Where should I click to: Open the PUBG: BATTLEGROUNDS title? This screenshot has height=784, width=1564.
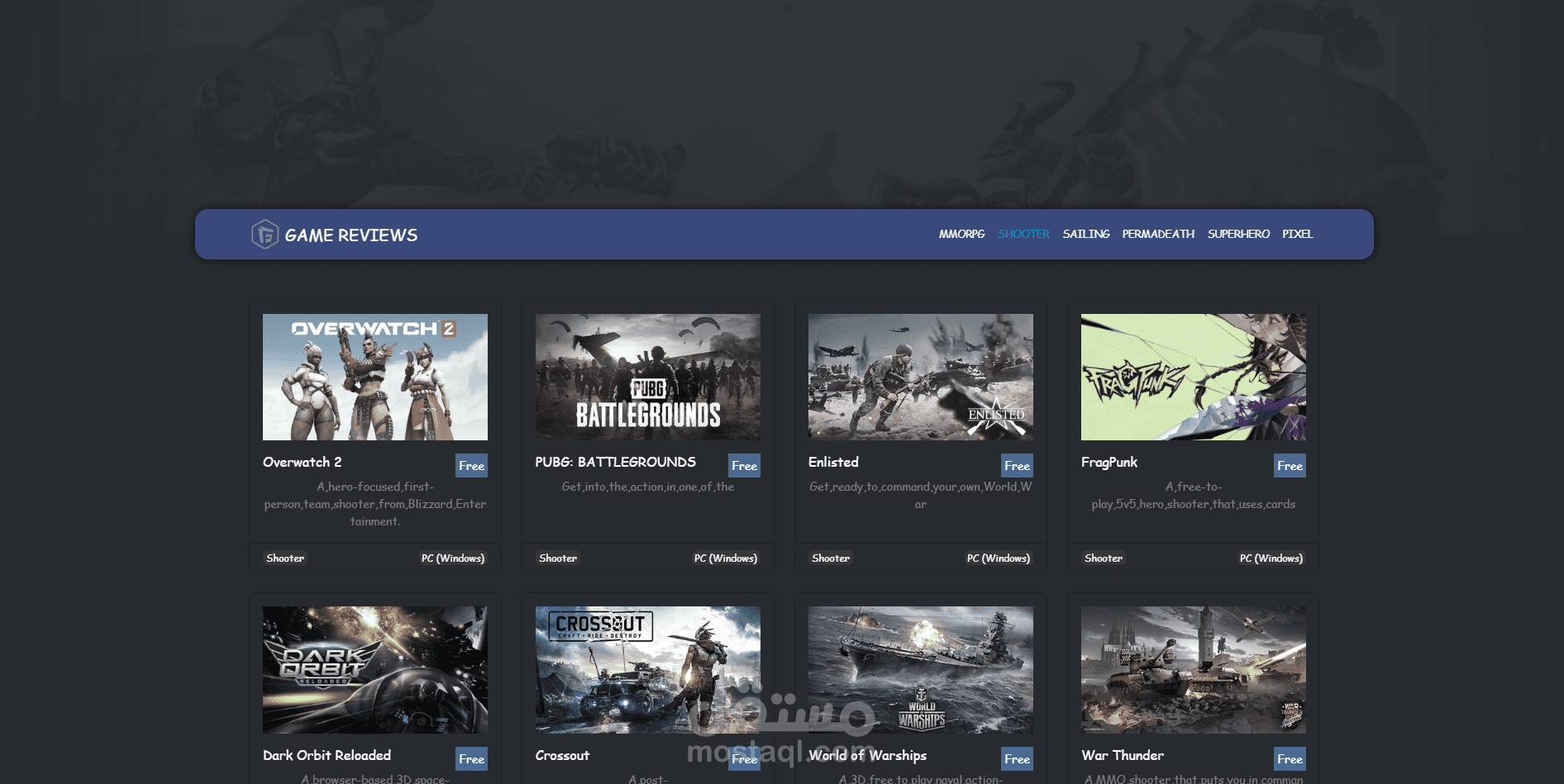click(616, 462)
